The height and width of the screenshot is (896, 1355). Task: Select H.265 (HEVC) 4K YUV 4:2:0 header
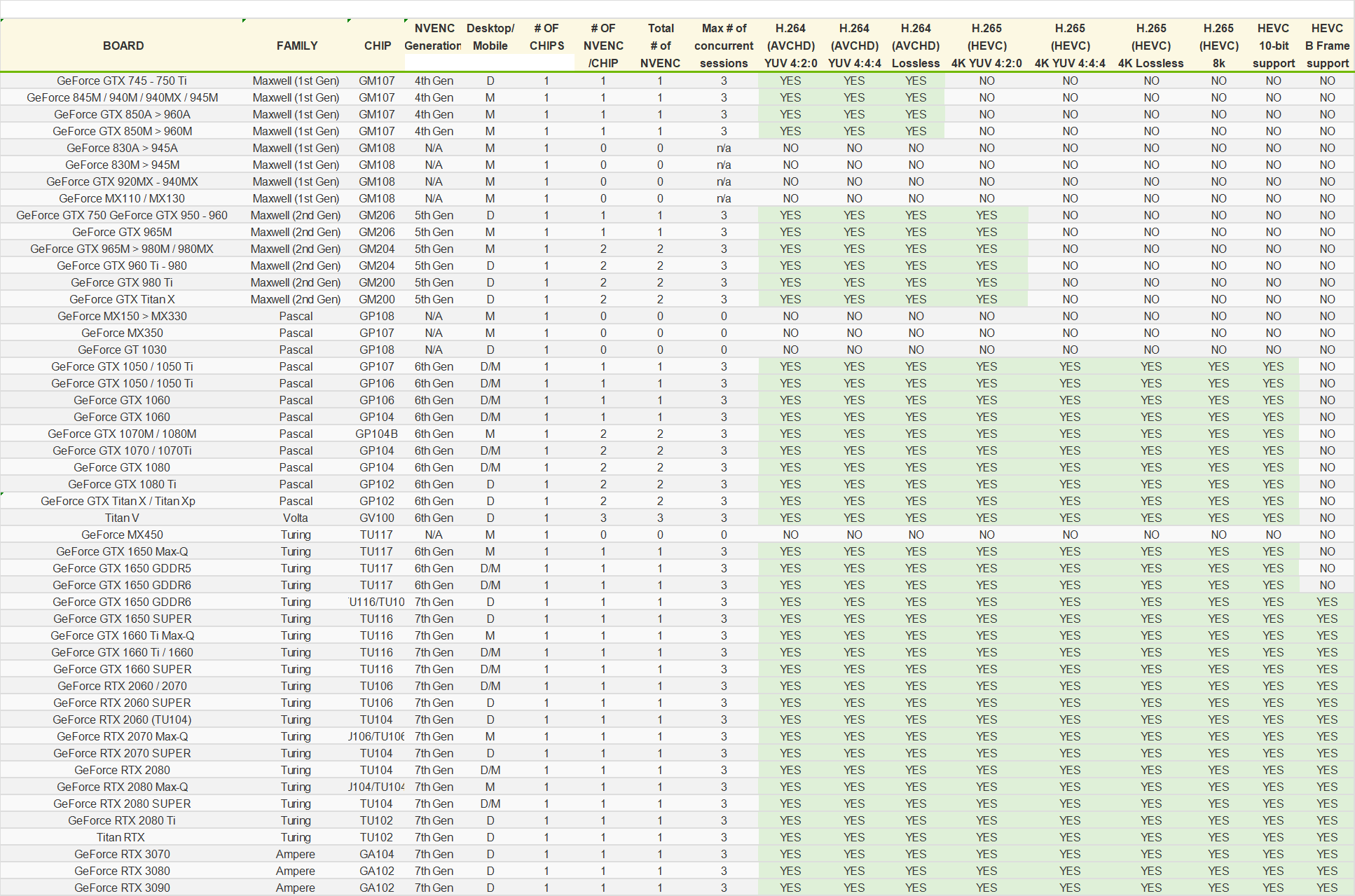pos(986,46)
